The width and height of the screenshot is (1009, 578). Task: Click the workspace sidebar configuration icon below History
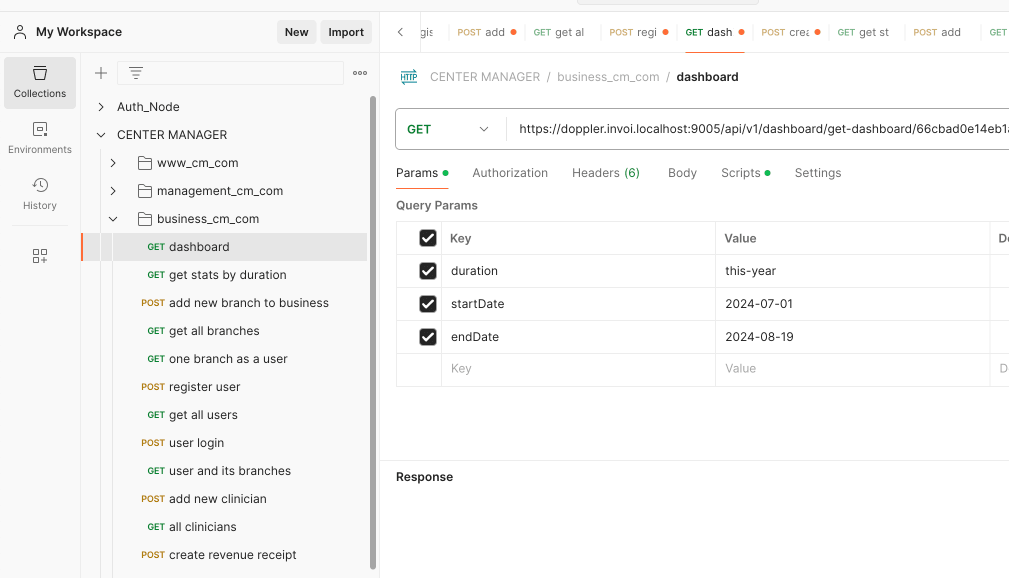[x=39, y=255]
